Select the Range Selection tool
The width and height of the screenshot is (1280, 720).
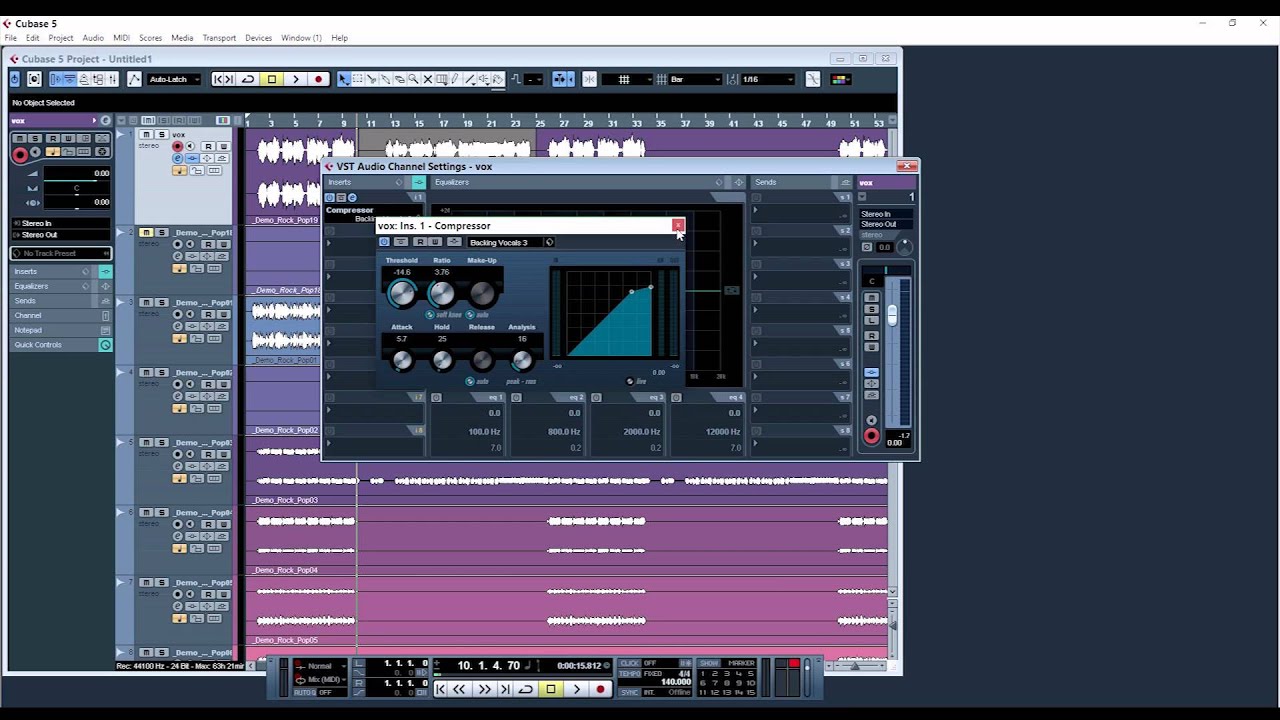[x=358, y=79]
